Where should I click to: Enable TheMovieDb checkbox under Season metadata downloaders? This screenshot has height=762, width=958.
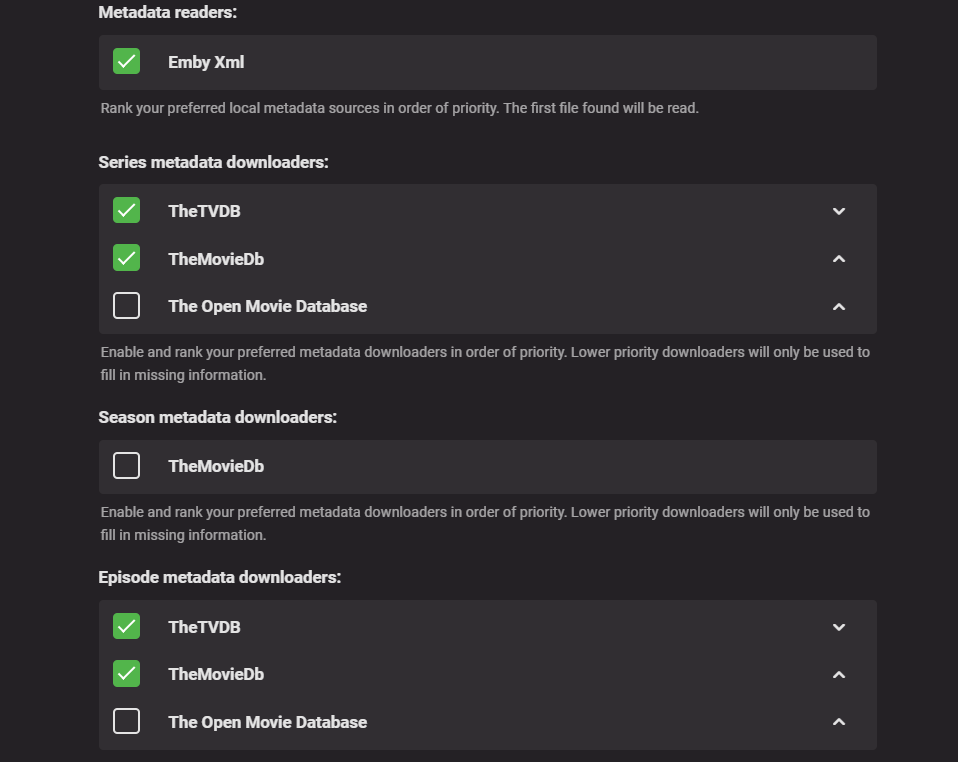point(127,466)
